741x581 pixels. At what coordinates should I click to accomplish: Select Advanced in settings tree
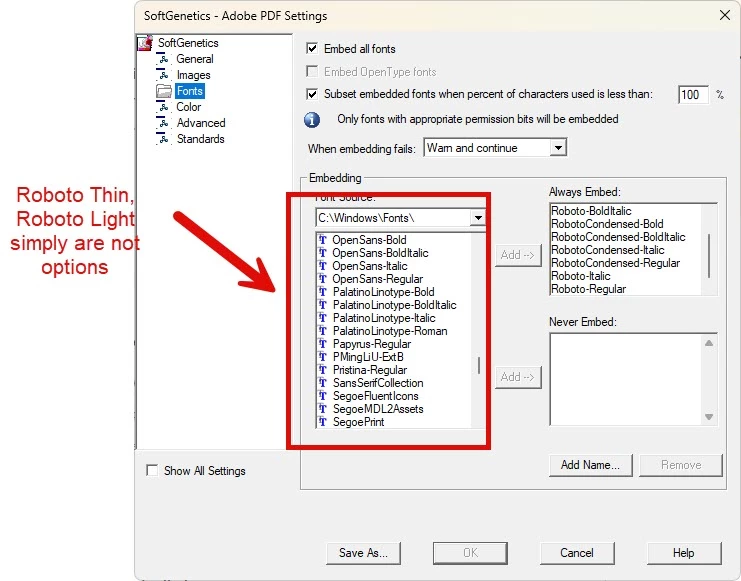click(201, 123)
